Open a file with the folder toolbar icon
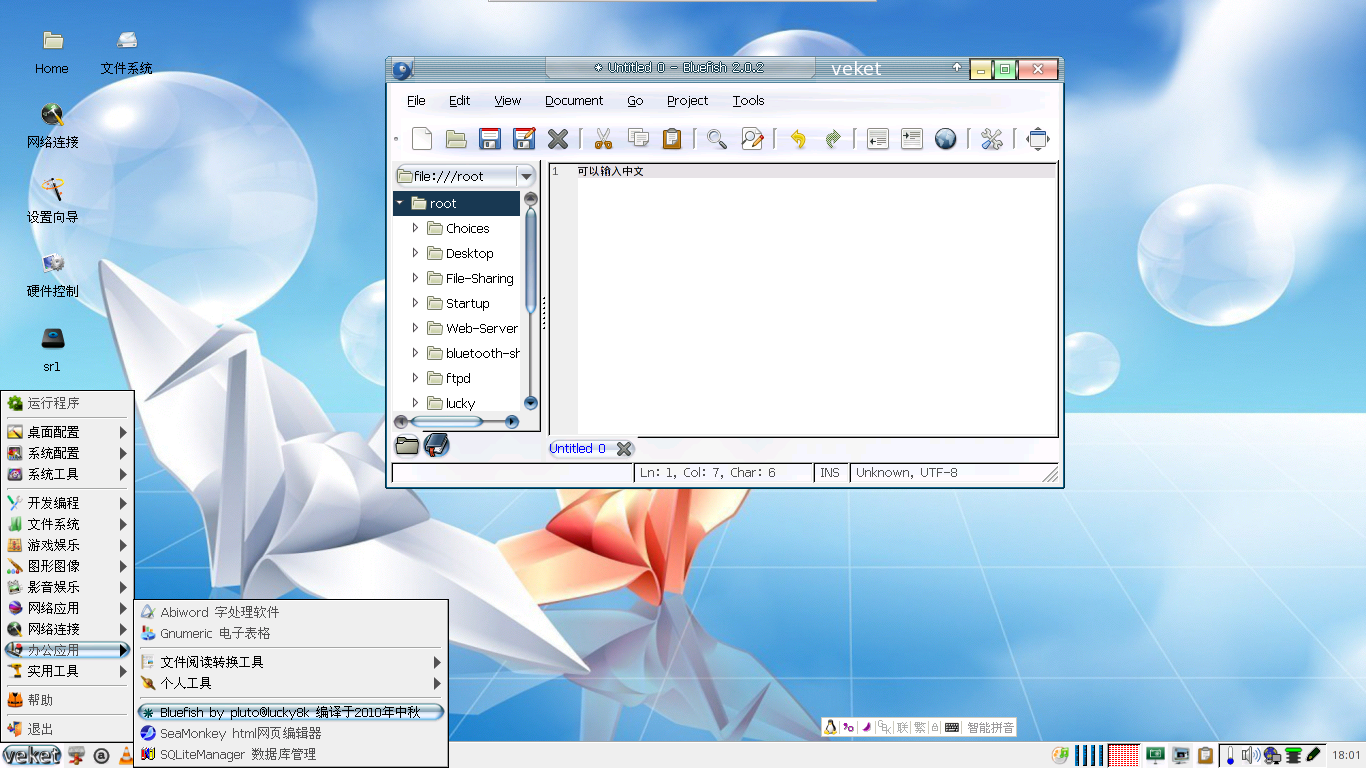 pos(456,139)
